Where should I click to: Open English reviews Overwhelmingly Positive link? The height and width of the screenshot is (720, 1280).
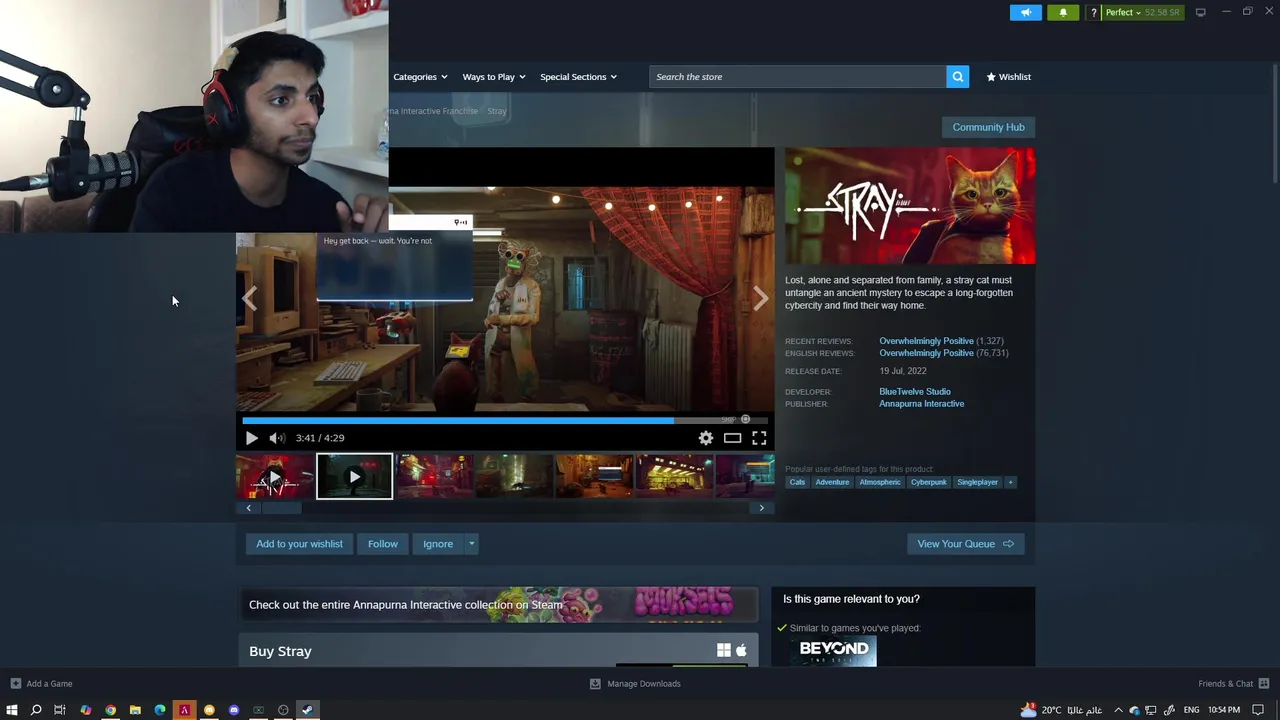pyautogui.click(x=926, y=353)
